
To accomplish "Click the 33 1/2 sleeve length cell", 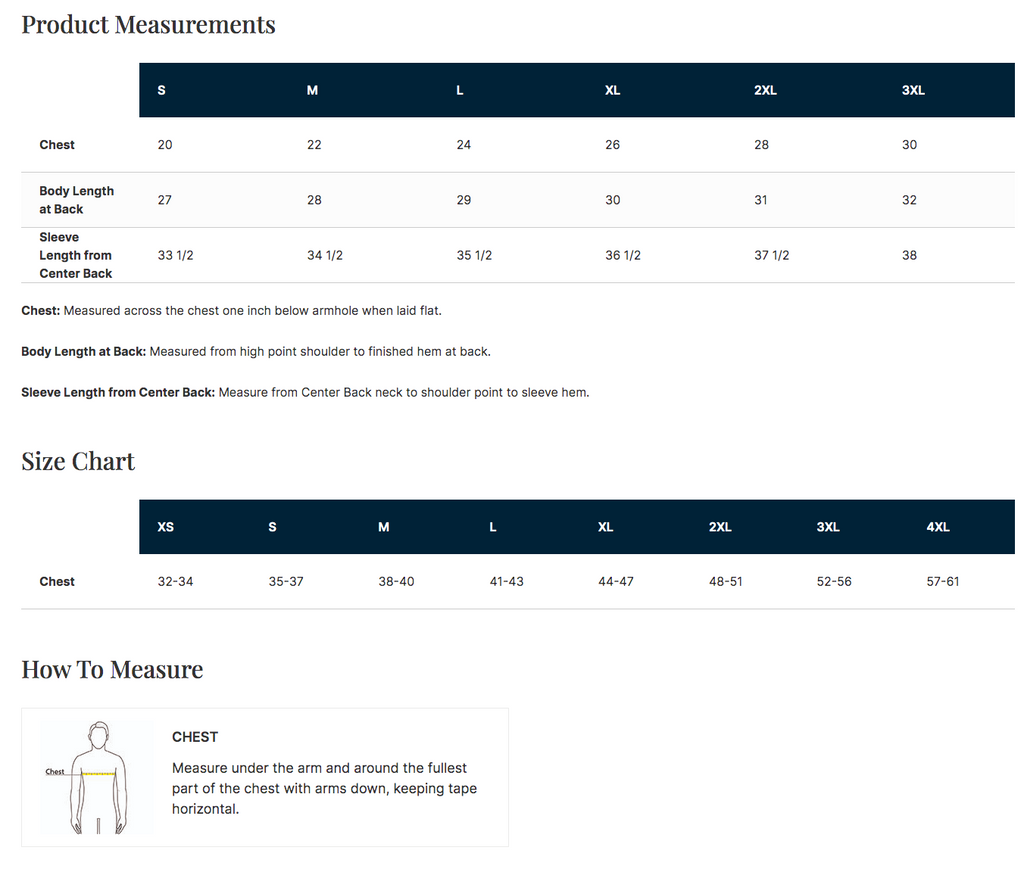I will [175, 255].
